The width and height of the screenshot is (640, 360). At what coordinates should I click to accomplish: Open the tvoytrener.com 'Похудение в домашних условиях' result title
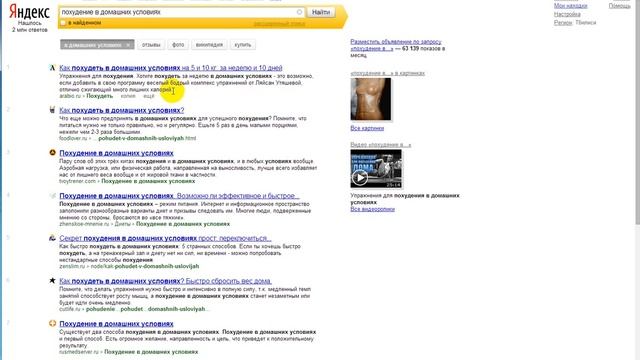click(116, 153)
